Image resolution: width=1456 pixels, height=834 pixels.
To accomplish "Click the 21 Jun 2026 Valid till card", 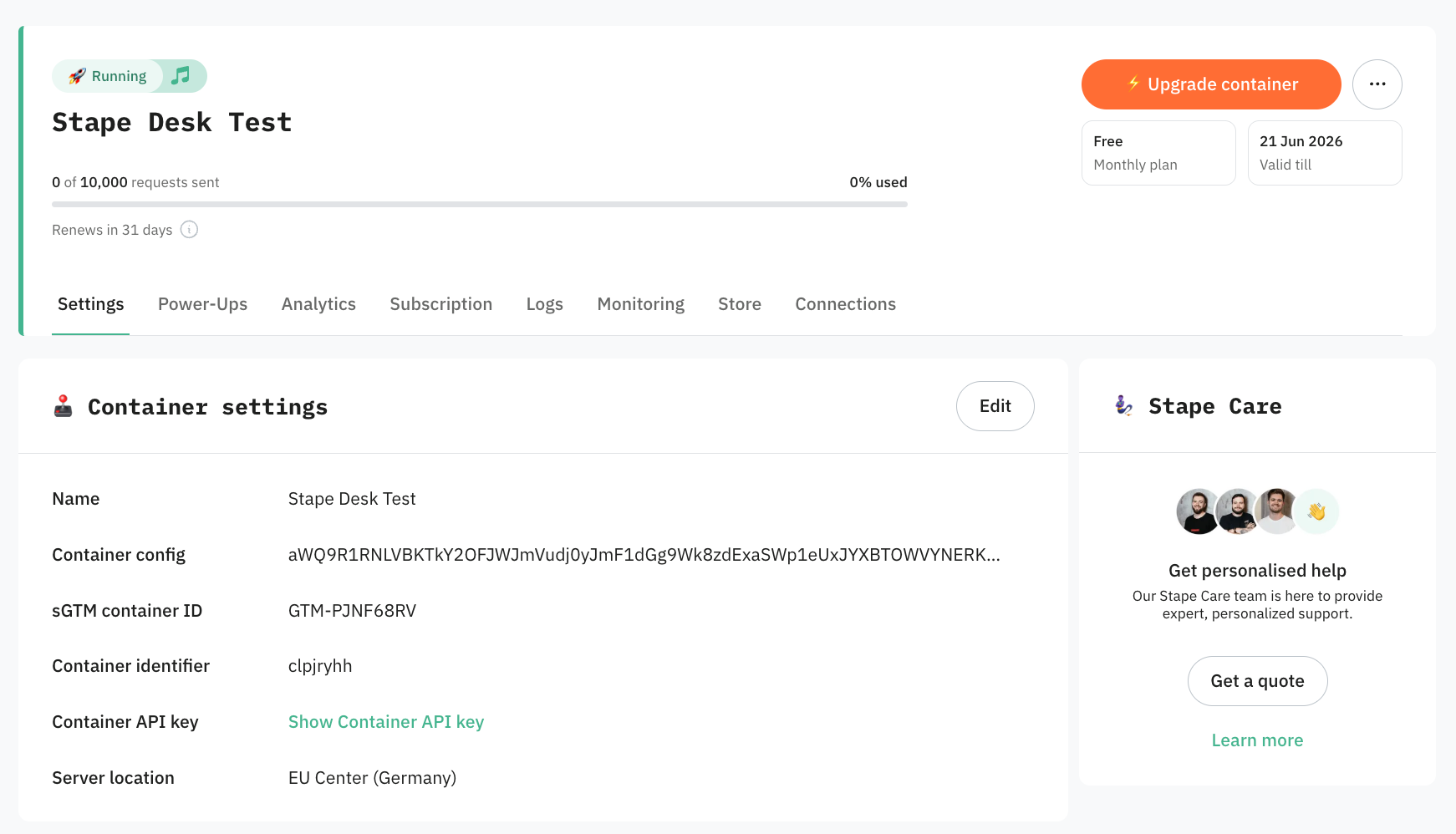I will pos(1325,153).
